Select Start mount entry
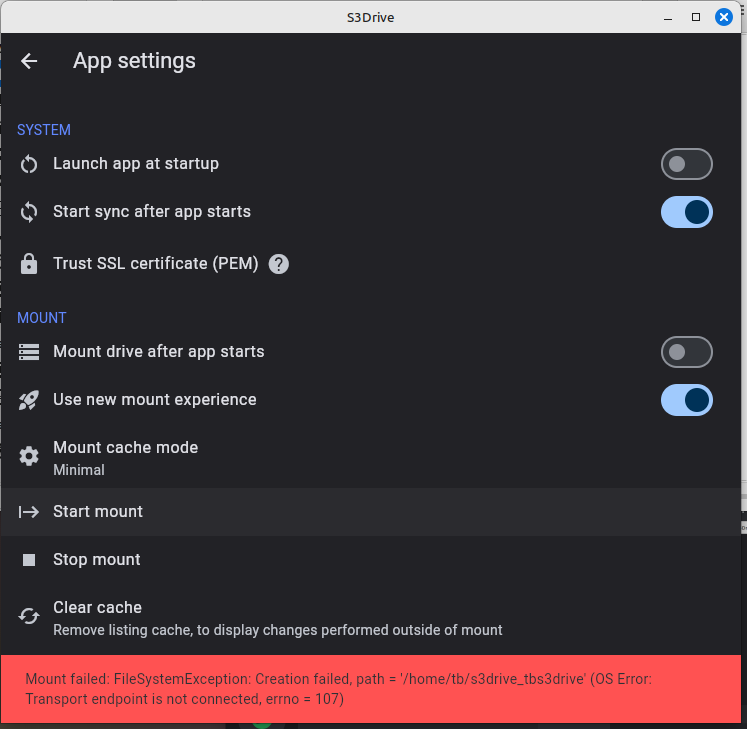This screenshot has height=729, width=747. (x=371, y=512)
